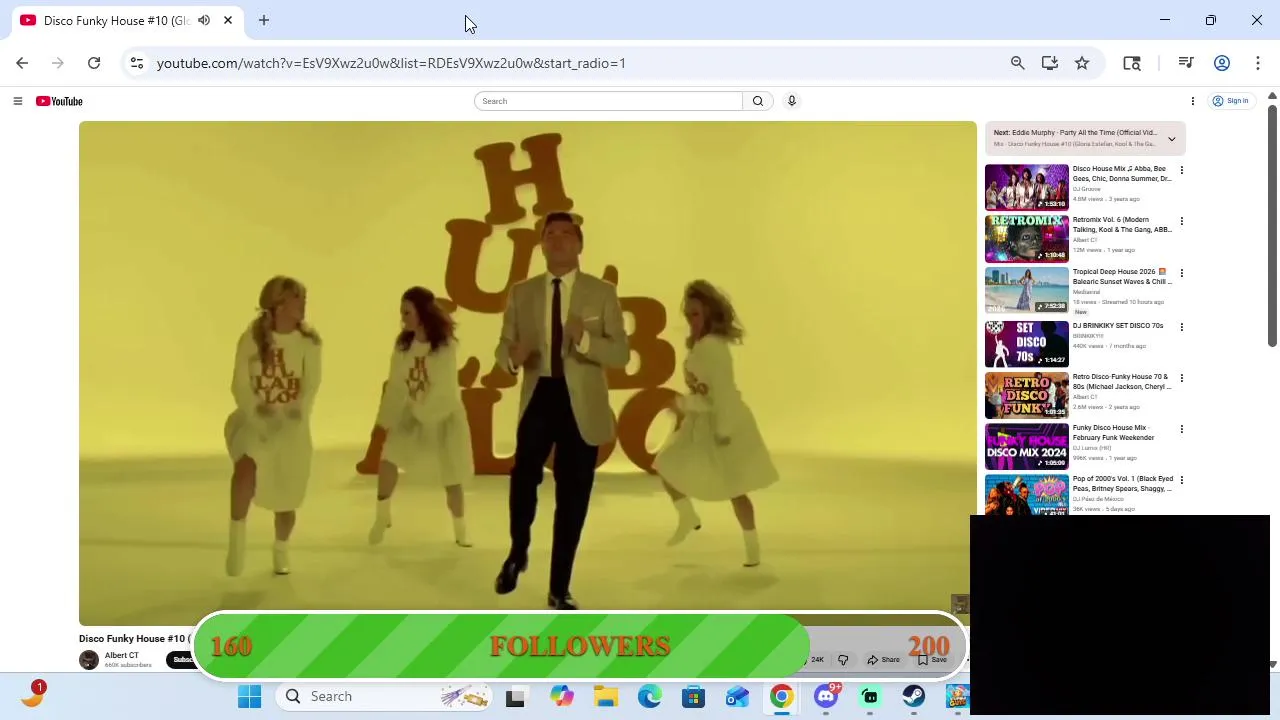The height and width of the screenshot is (720, 1280).
Task: Click the YouTube search magnifier button
Action: click(758, 101)
